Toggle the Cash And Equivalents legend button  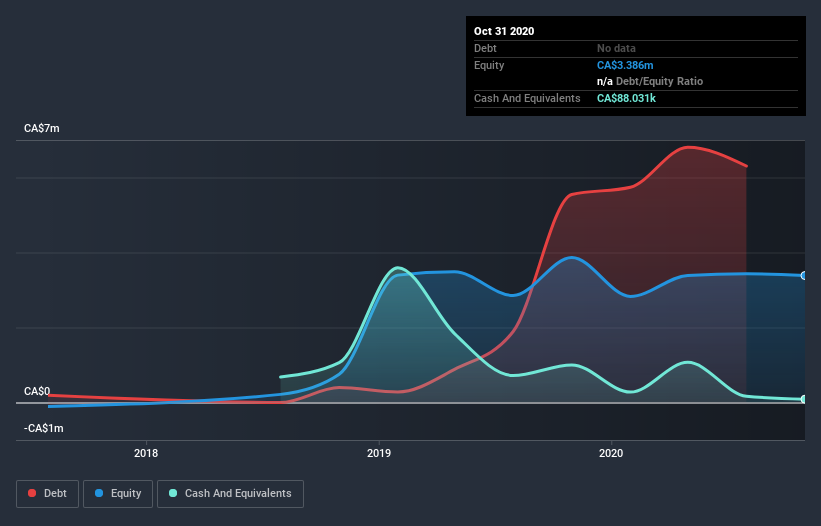[x=230, y=494]
